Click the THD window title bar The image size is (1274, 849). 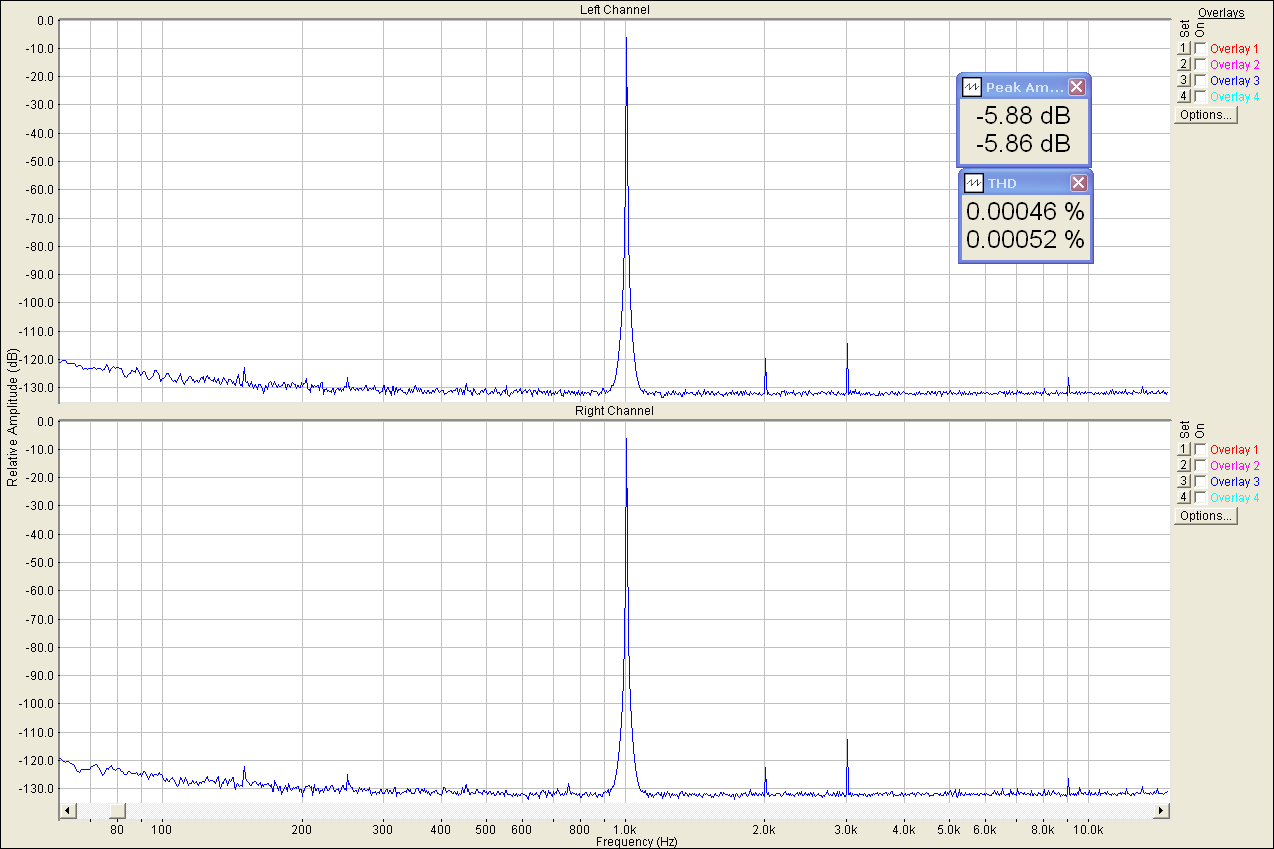(1025, 183)
